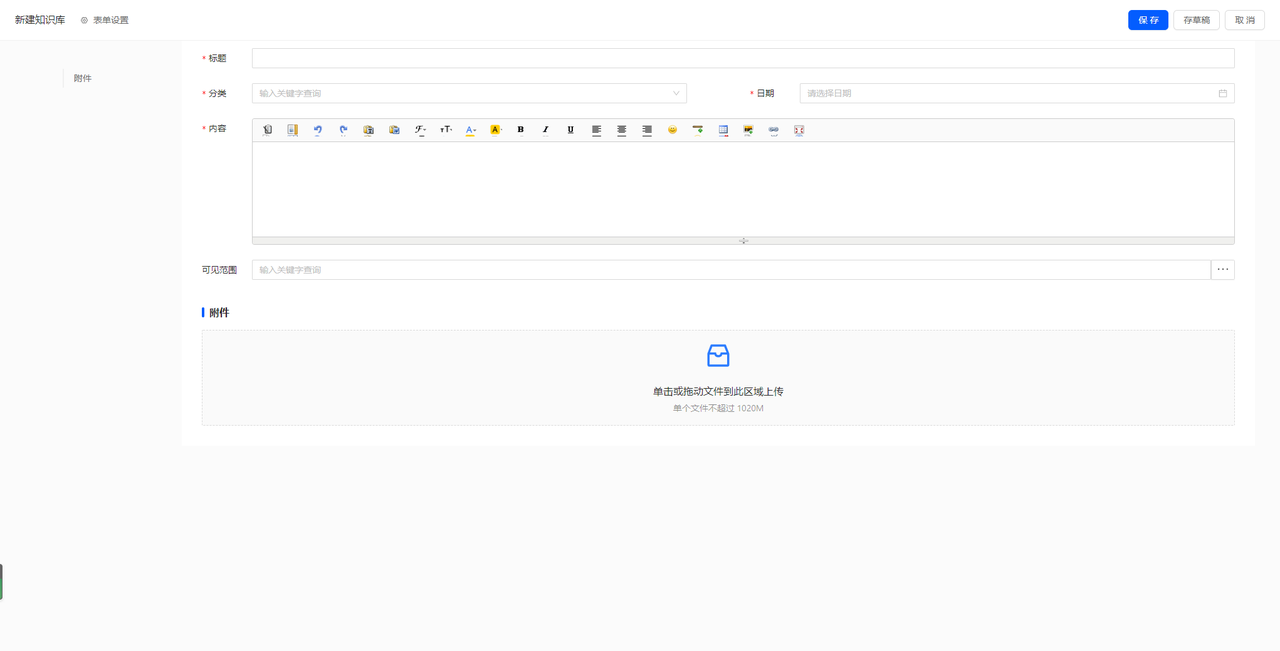Click the gear icon beside 表单设置

click(84, 20)
